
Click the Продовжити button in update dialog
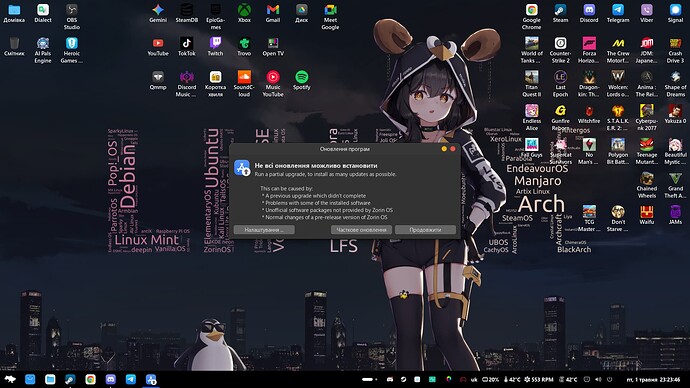point(425,230)
